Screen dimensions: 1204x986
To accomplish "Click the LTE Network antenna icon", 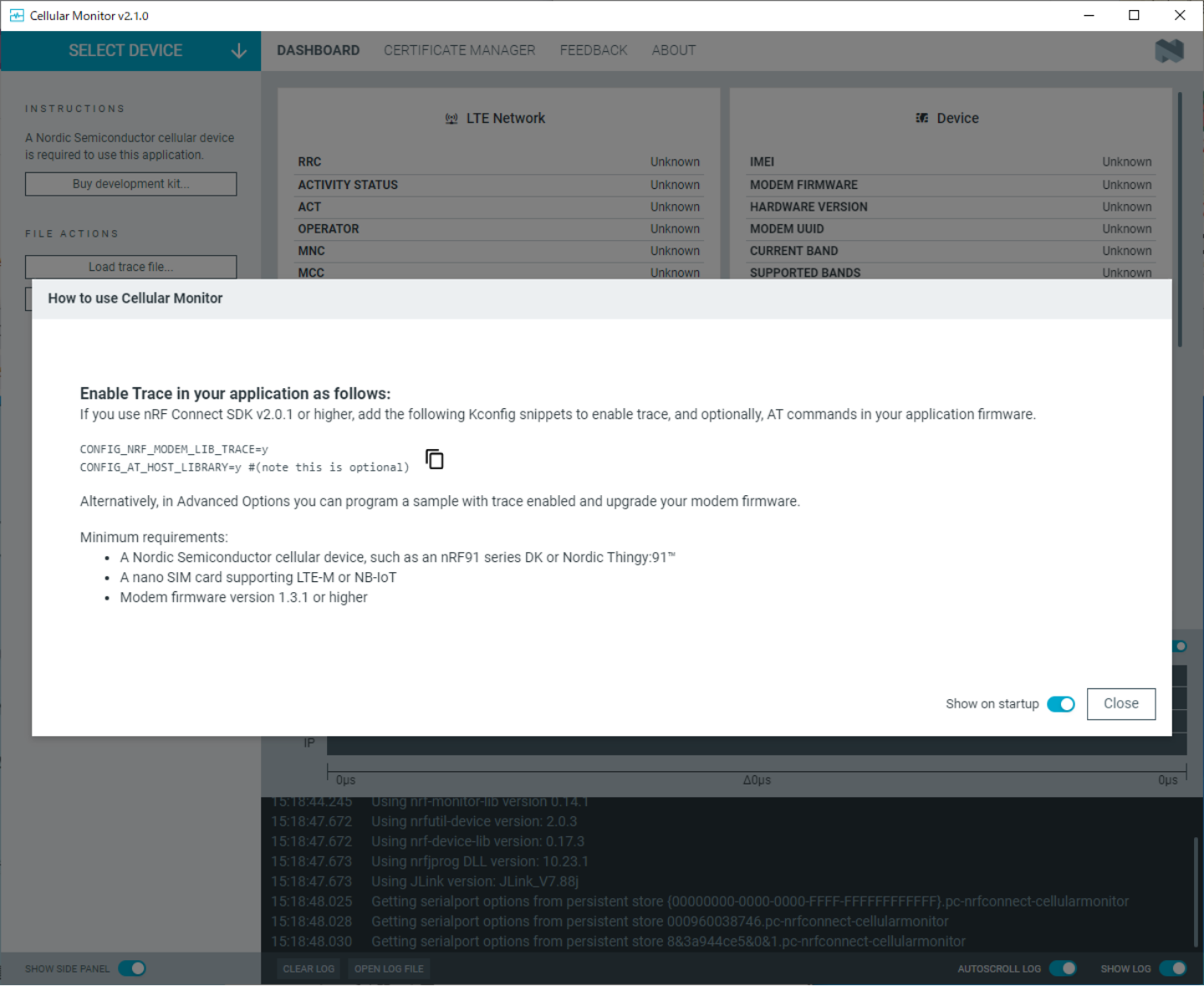I will [451, 119].
